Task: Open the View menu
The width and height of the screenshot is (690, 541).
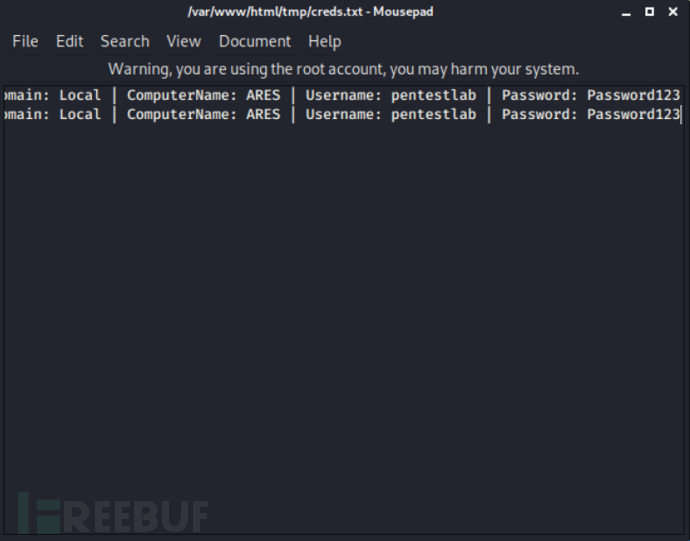Action: coord(184,41)
